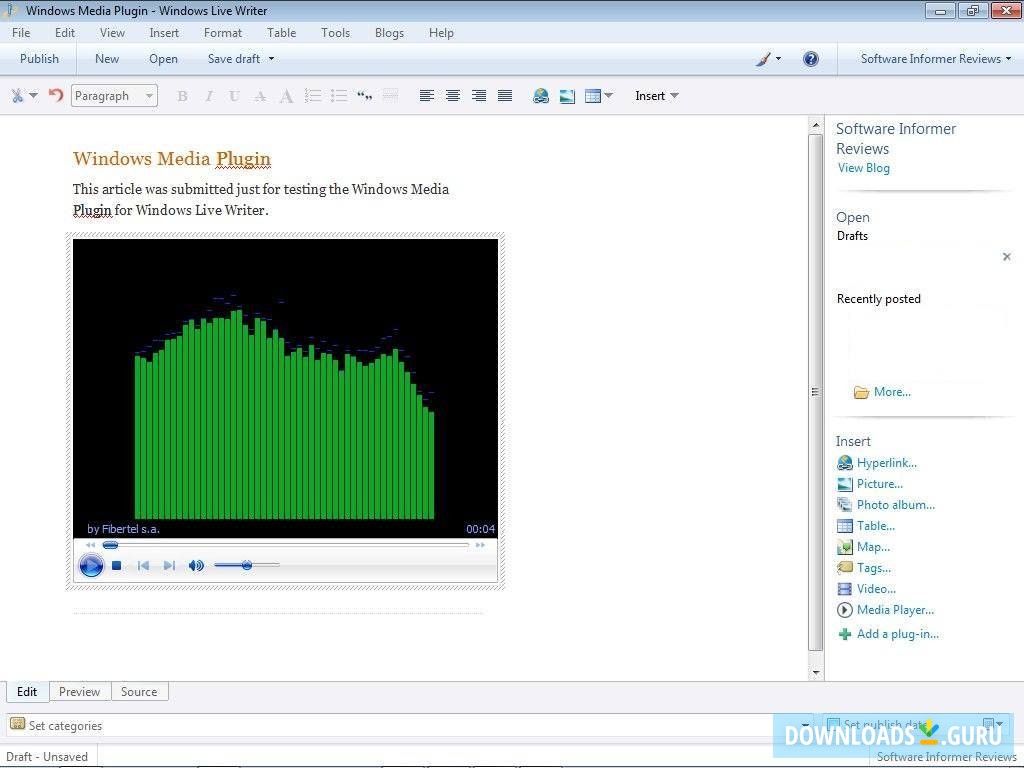
Task: Click the View Blog link
Action: coord(863,168)
